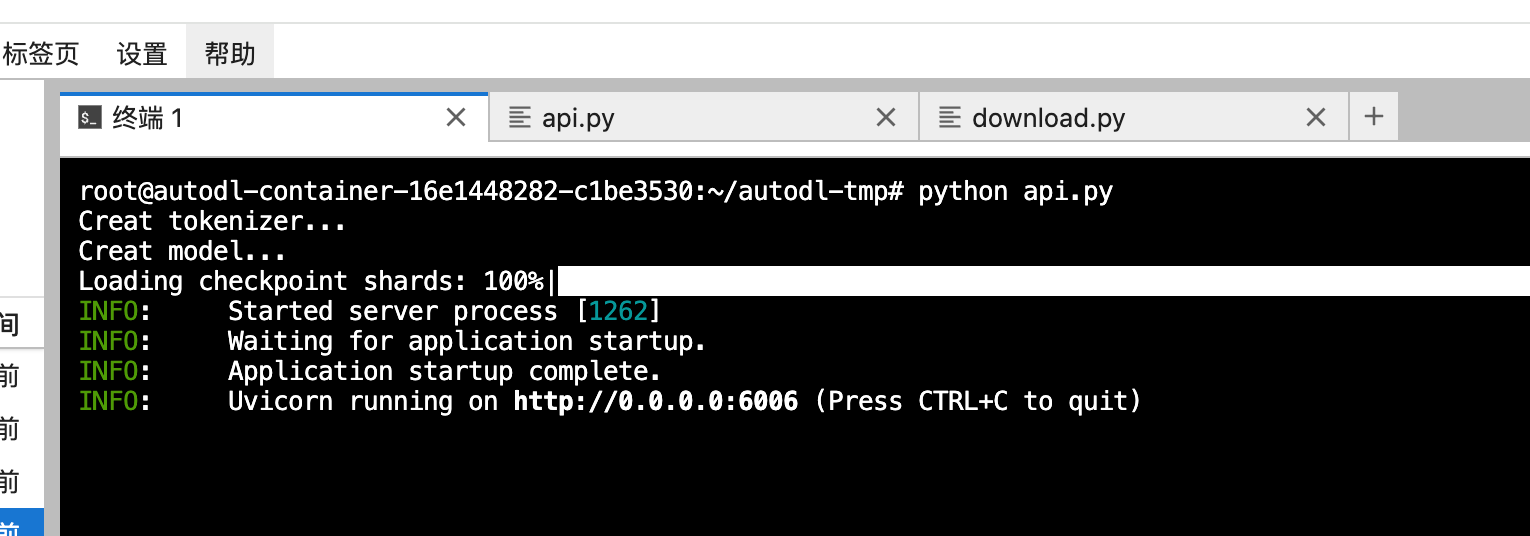
Task: Click the http://0.0.0.0:6006 URL in terminal
Action: [x=656, y=402]
